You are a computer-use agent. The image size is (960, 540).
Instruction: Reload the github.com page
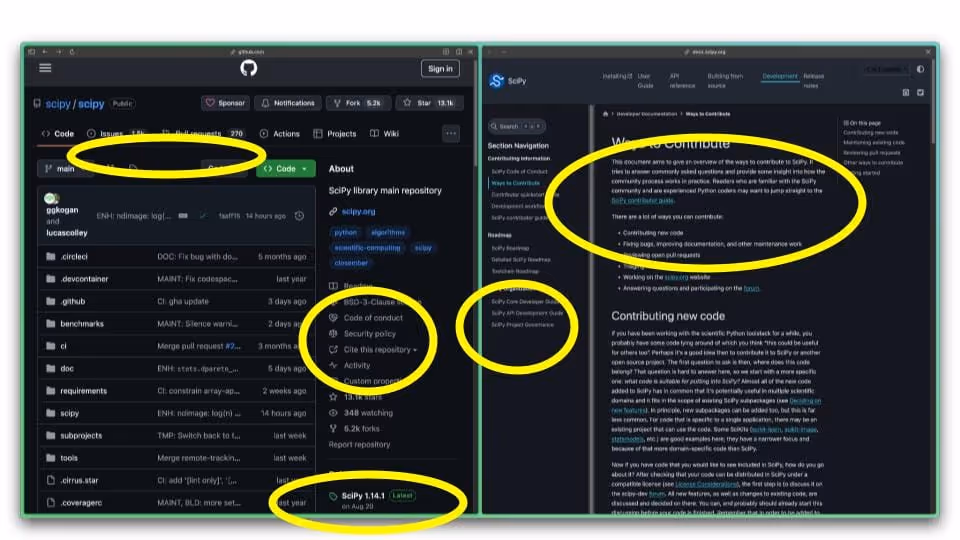72,52
